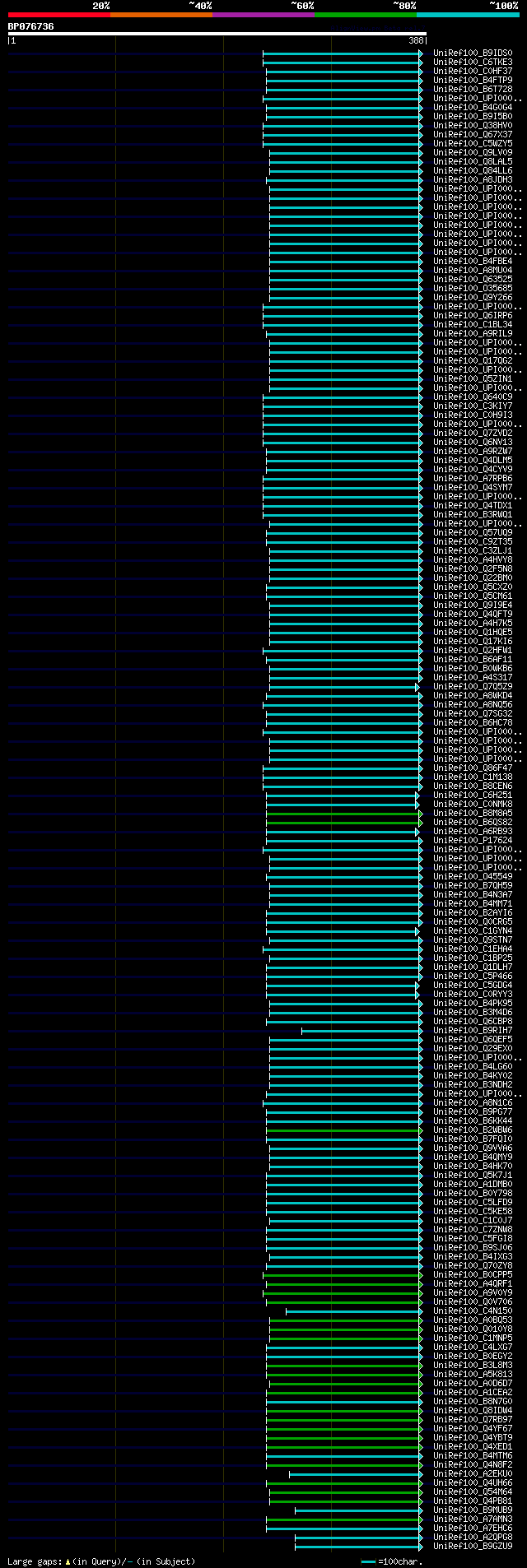Click the Large gaps legend text
The image size is (527, 1568).
(101, 1561)
